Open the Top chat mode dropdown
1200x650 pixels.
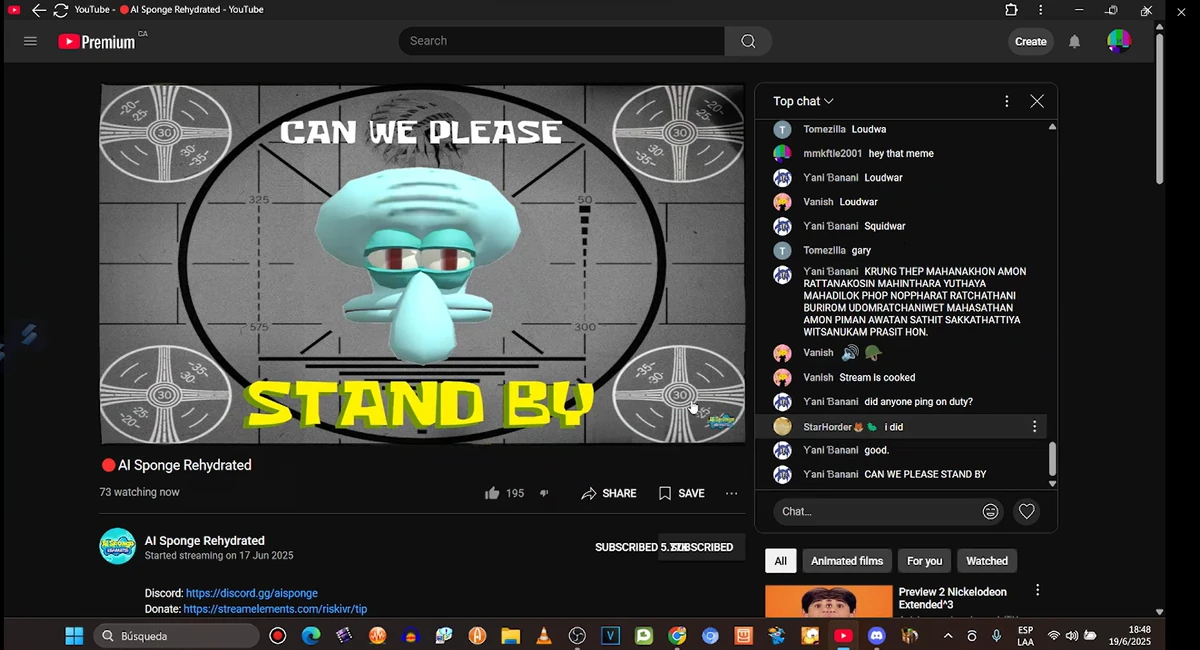click(802, 100)
